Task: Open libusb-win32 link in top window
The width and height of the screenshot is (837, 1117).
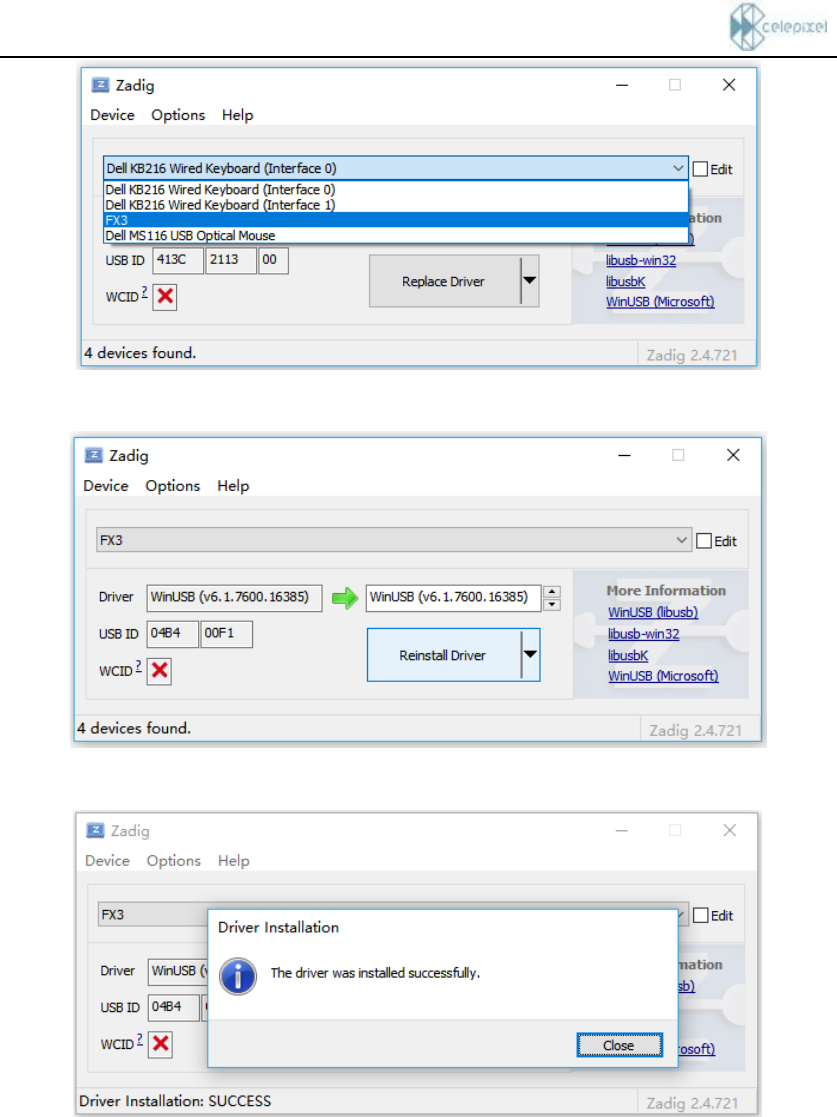Action: [641, 261]
